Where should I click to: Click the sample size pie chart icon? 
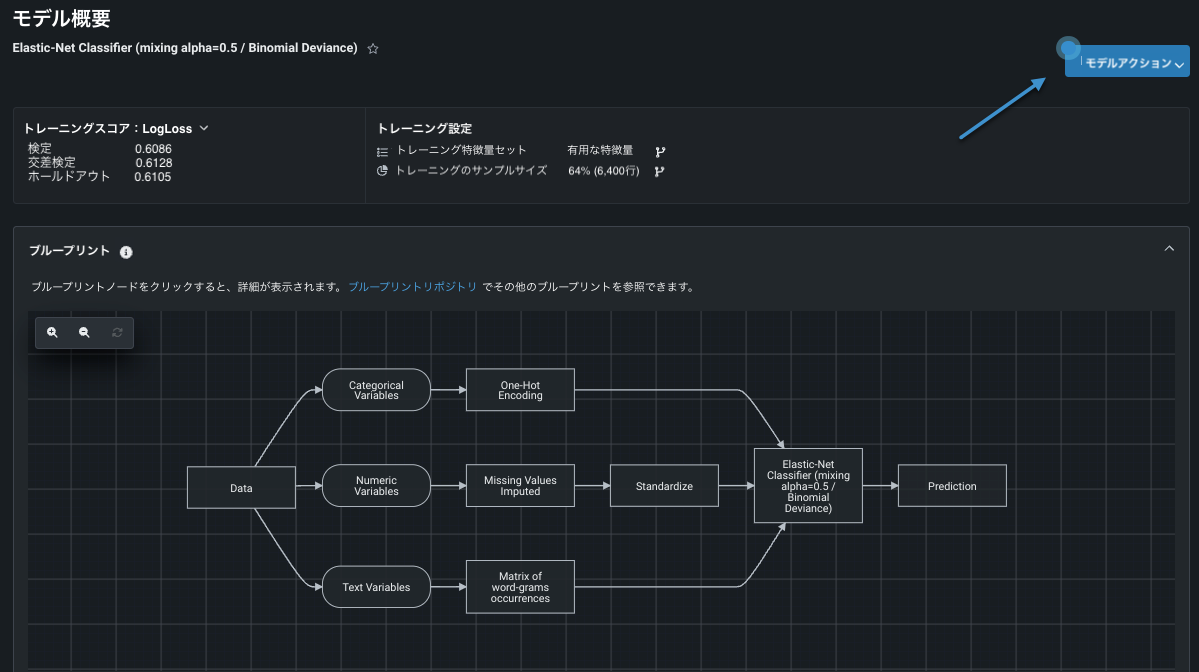pos(382,171)
